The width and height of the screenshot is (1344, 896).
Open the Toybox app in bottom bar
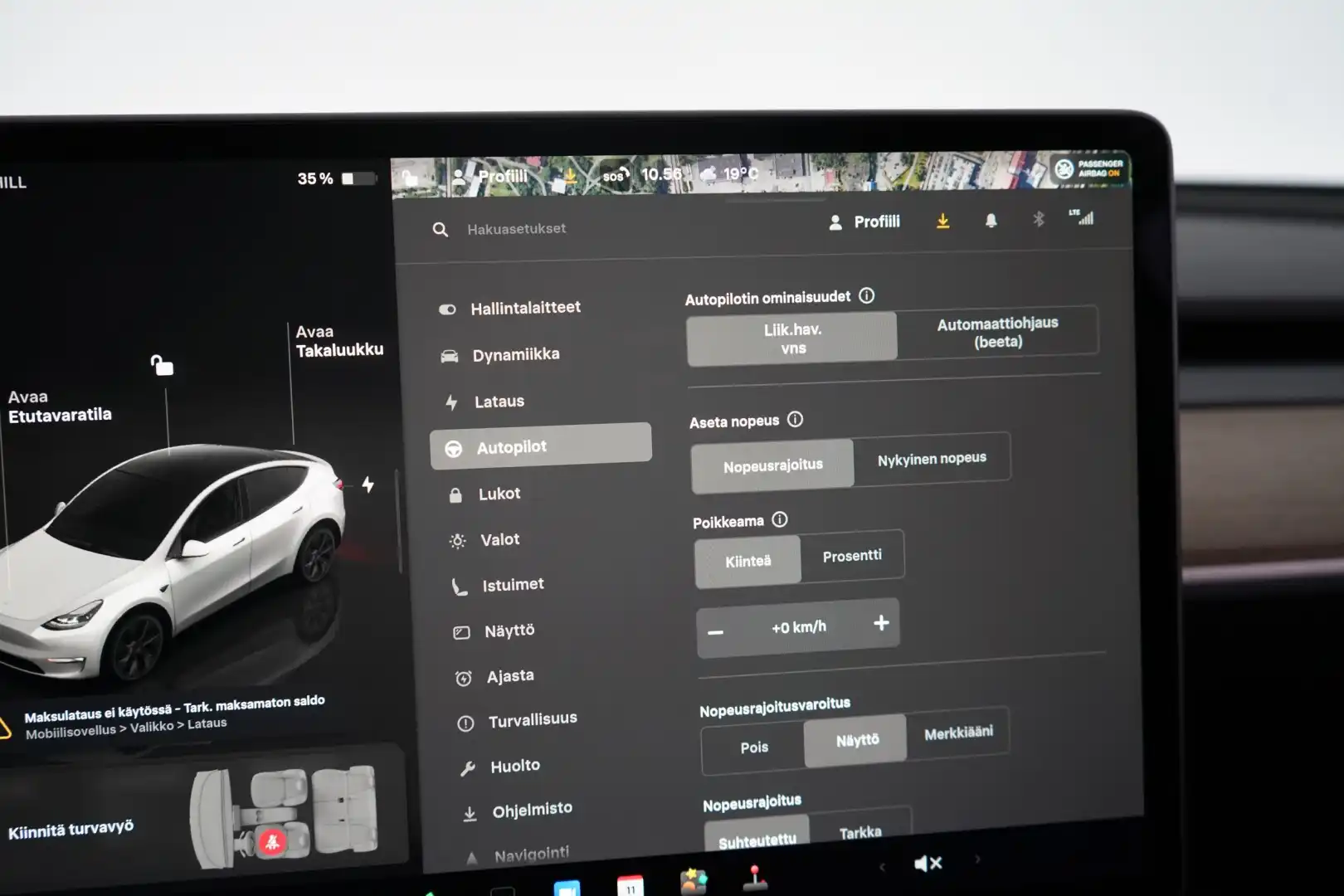coord(693,881)
